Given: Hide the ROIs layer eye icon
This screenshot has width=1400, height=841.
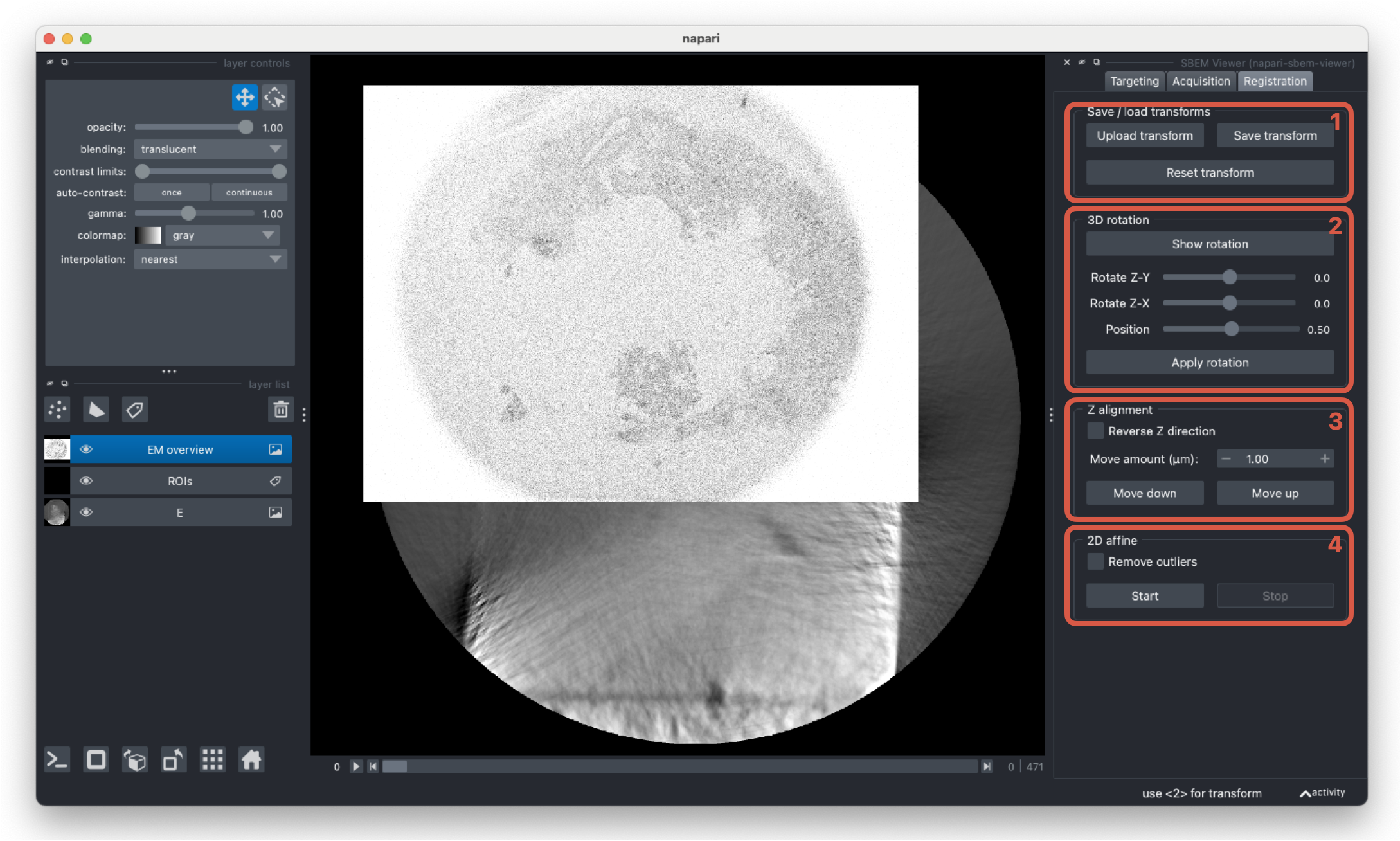Looking at the screenshot, I should 86,481.
